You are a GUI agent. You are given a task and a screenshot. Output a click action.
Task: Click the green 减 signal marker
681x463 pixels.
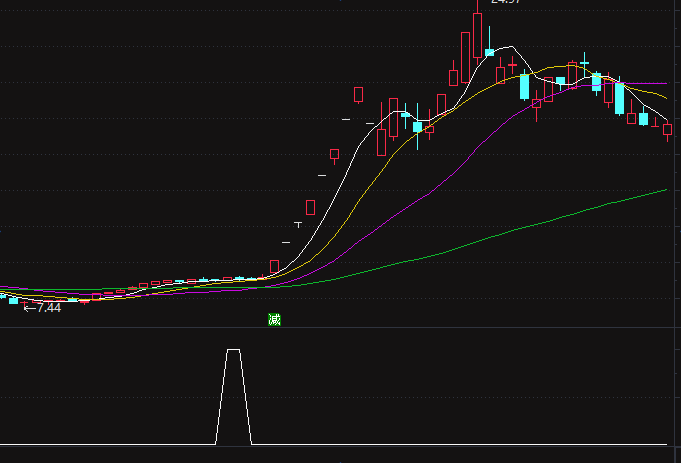[274, 320]
